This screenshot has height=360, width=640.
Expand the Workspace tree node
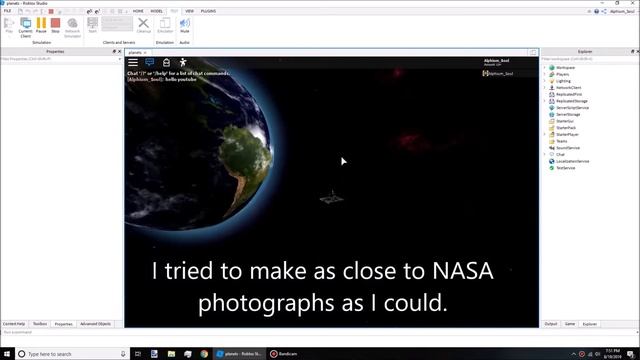pos(544,67)
